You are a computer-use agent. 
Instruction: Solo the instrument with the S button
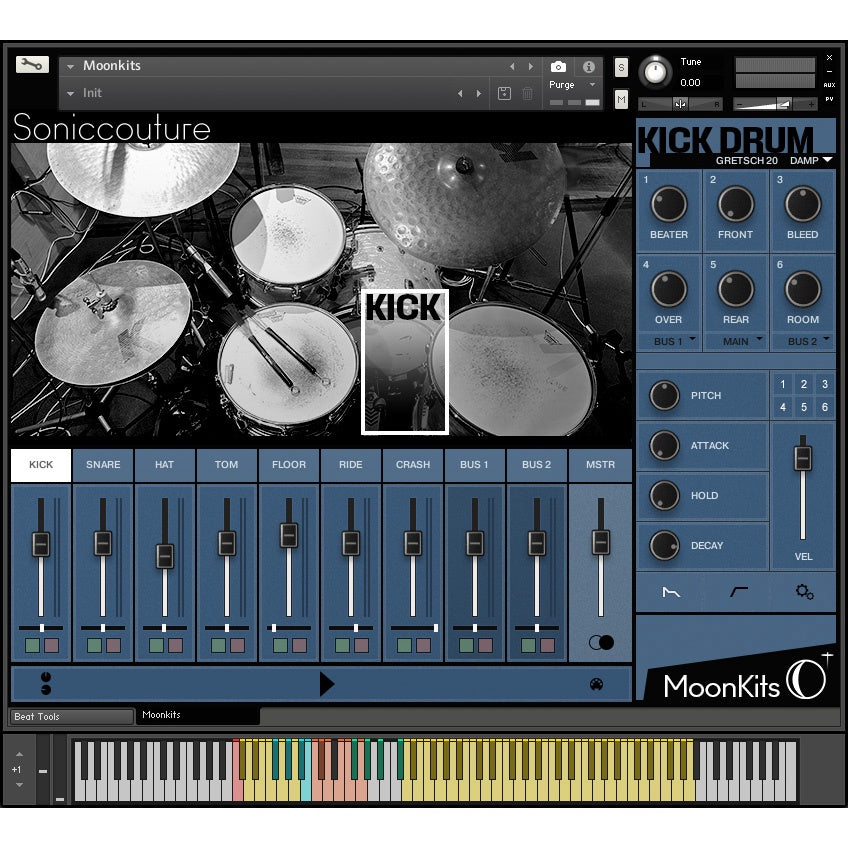click(x=619, y=67)
